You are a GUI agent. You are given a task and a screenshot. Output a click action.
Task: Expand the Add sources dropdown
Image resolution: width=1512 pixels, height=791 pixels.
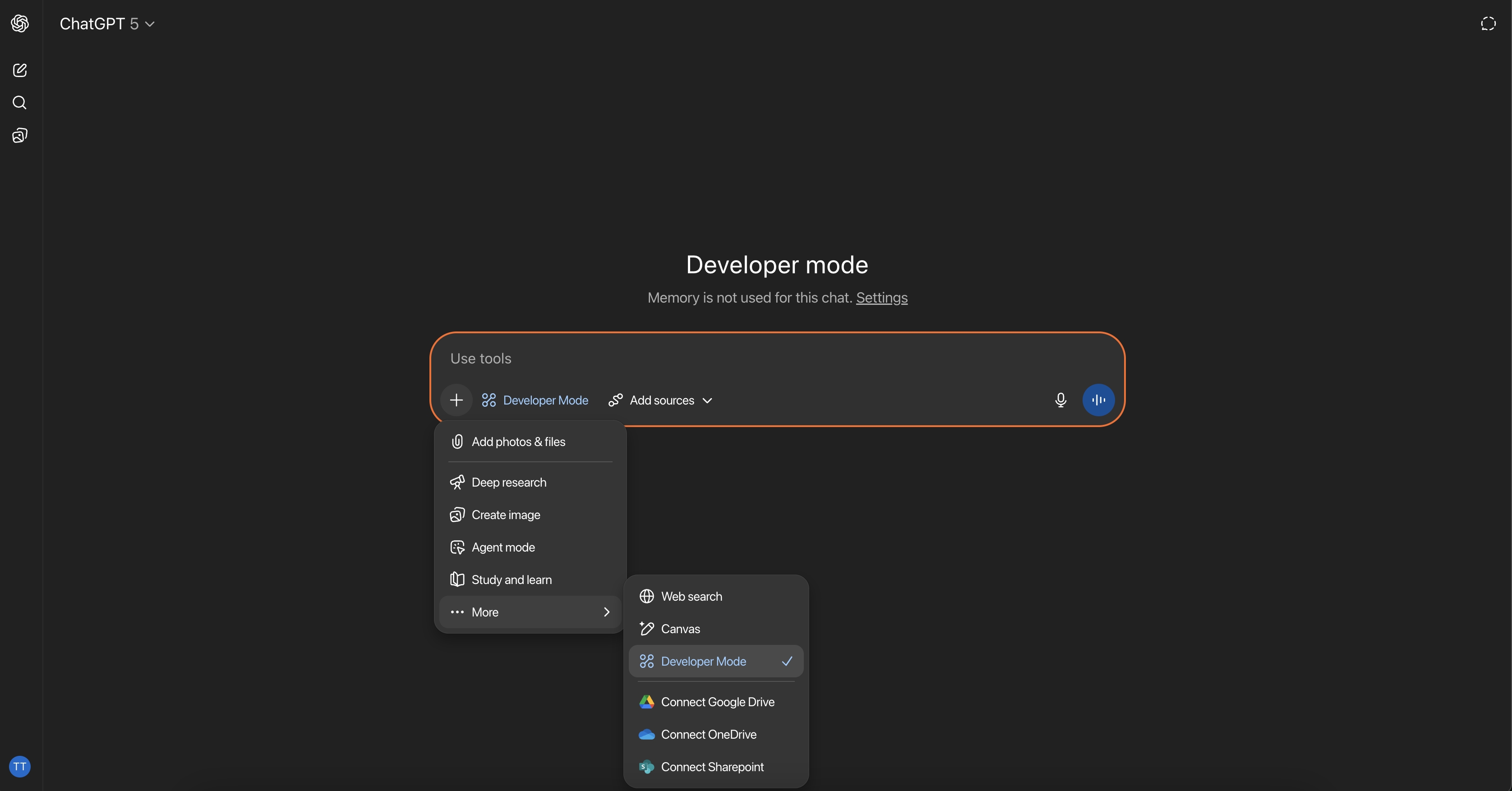(660, 400)
